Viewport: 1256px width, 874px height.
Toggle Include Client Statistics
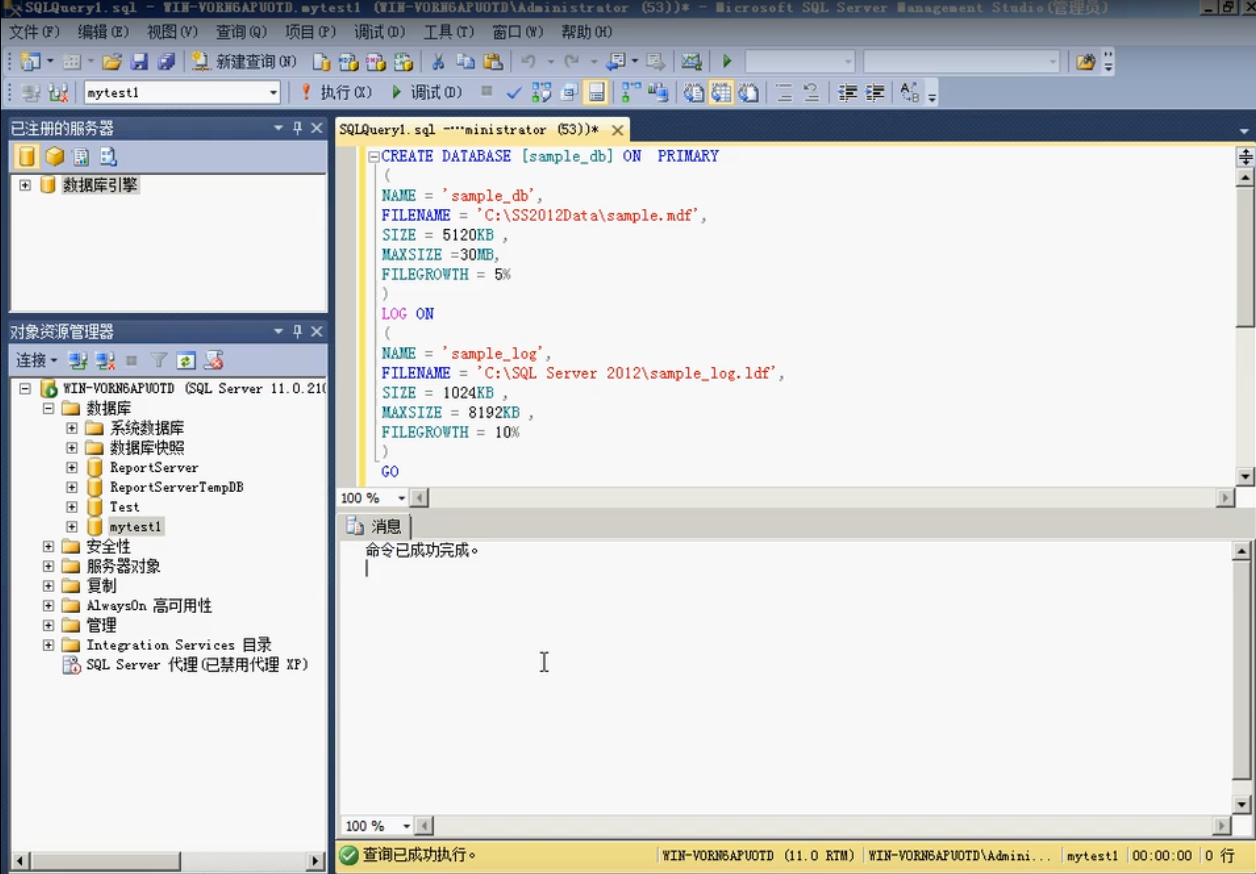(658, 93)
